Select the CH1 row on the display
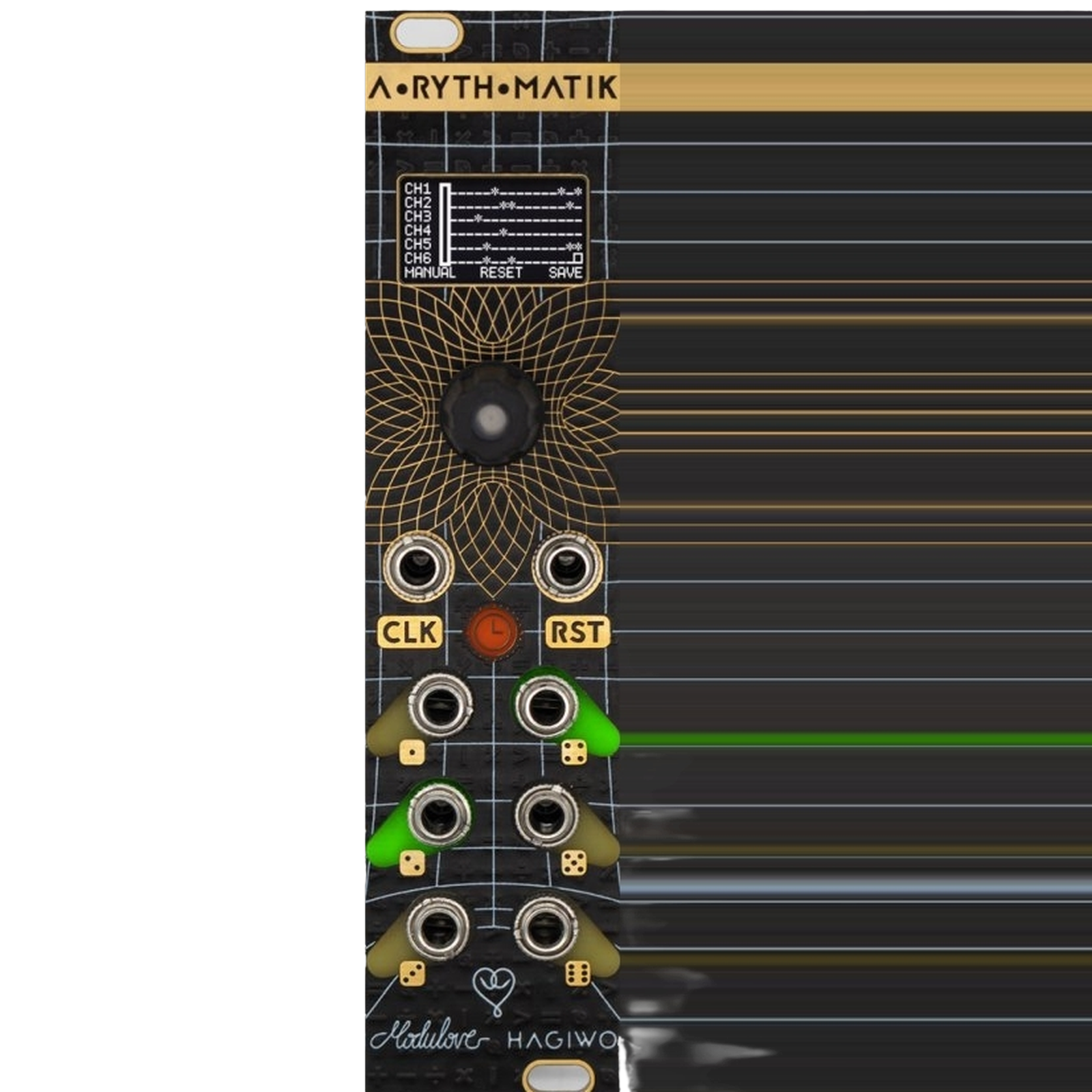 tap(493, 189)
